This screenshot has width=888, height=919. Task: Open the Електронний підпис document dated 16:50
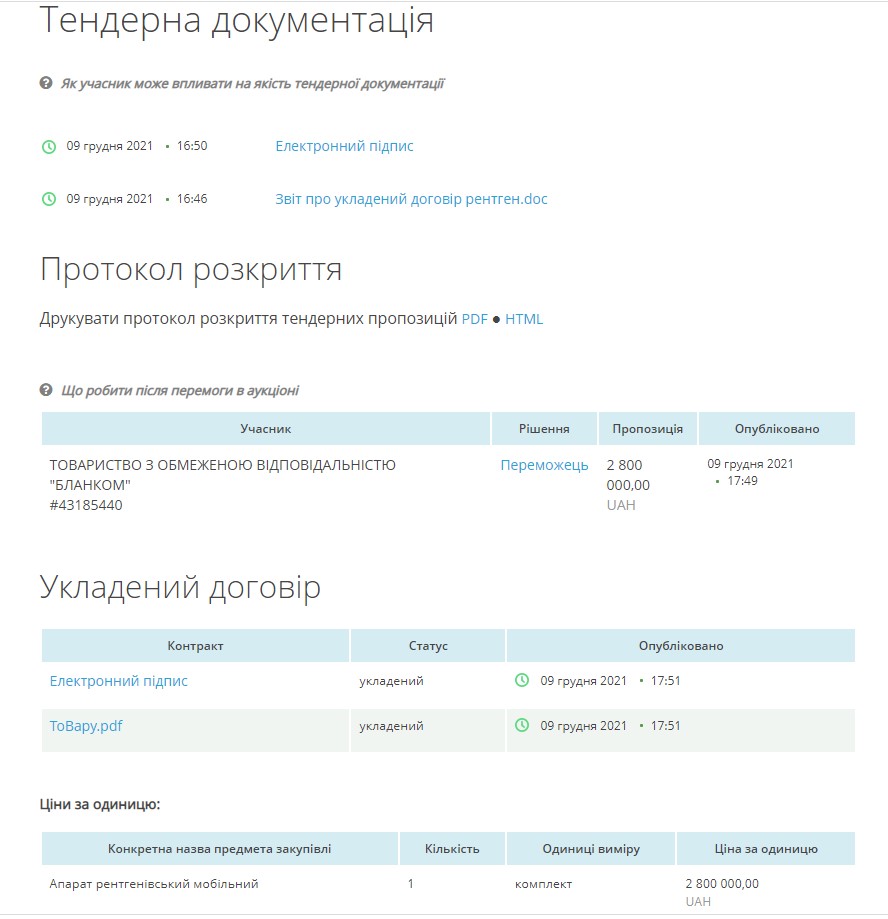[x=344, y=146]
